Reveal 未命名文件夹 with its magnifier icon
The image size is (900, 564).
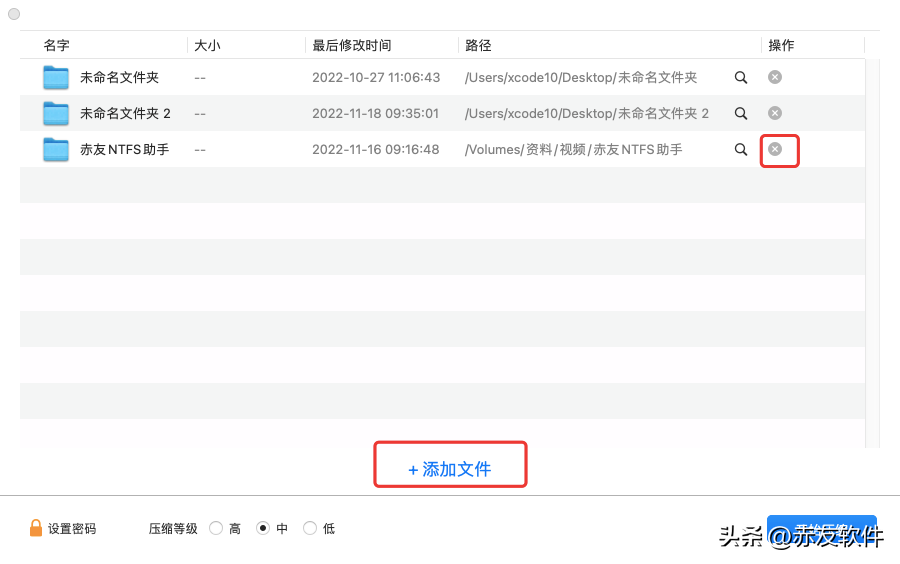741,77
